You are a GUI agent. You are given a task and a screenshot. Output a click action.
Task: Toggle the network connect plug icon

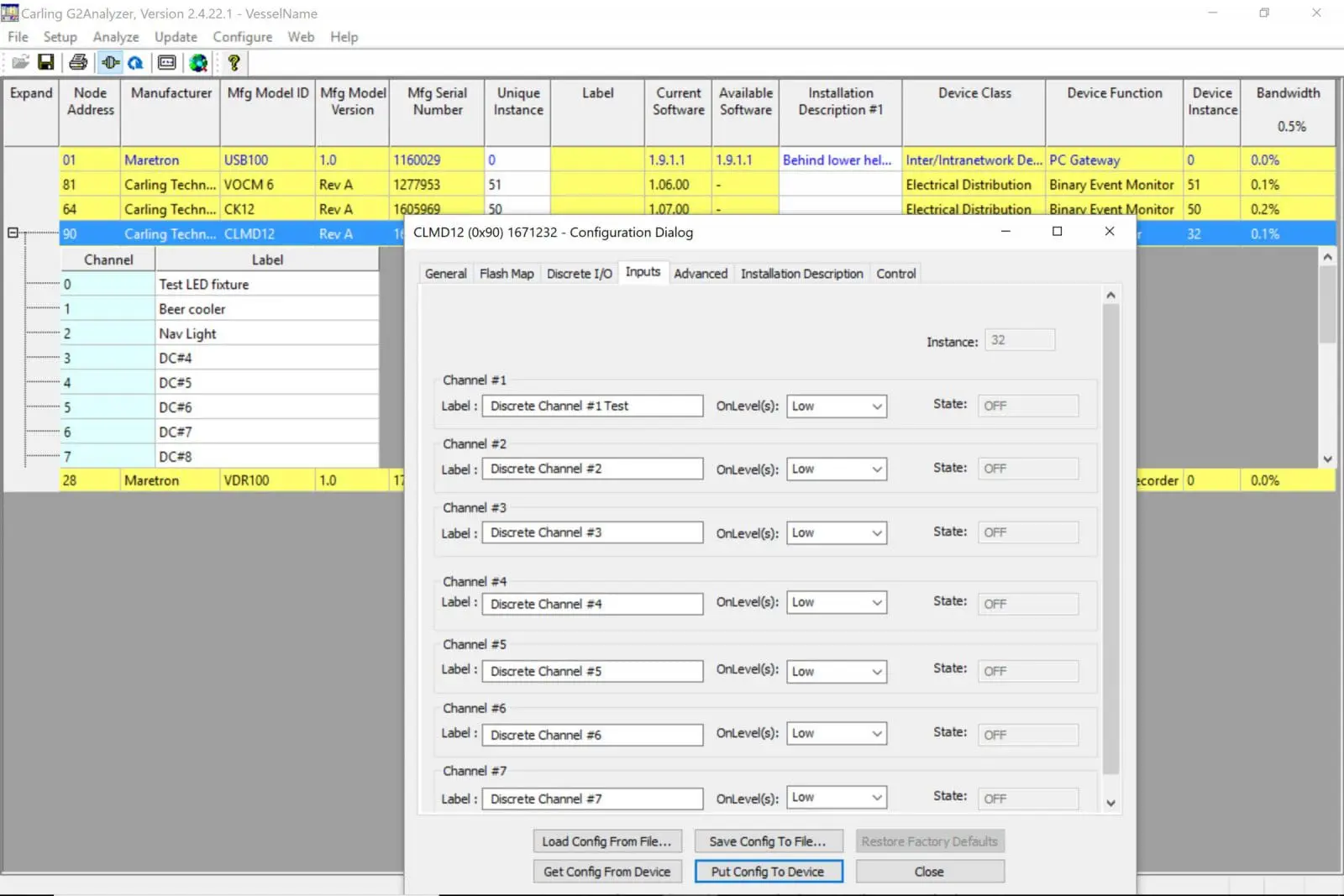point(110,62)
